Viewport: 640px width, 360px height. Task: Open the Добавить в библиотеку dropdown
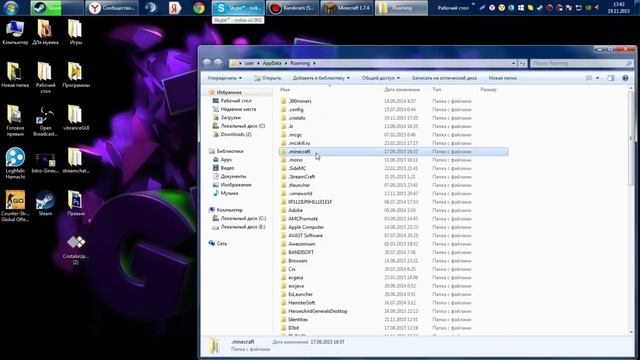tap(321, 78)
